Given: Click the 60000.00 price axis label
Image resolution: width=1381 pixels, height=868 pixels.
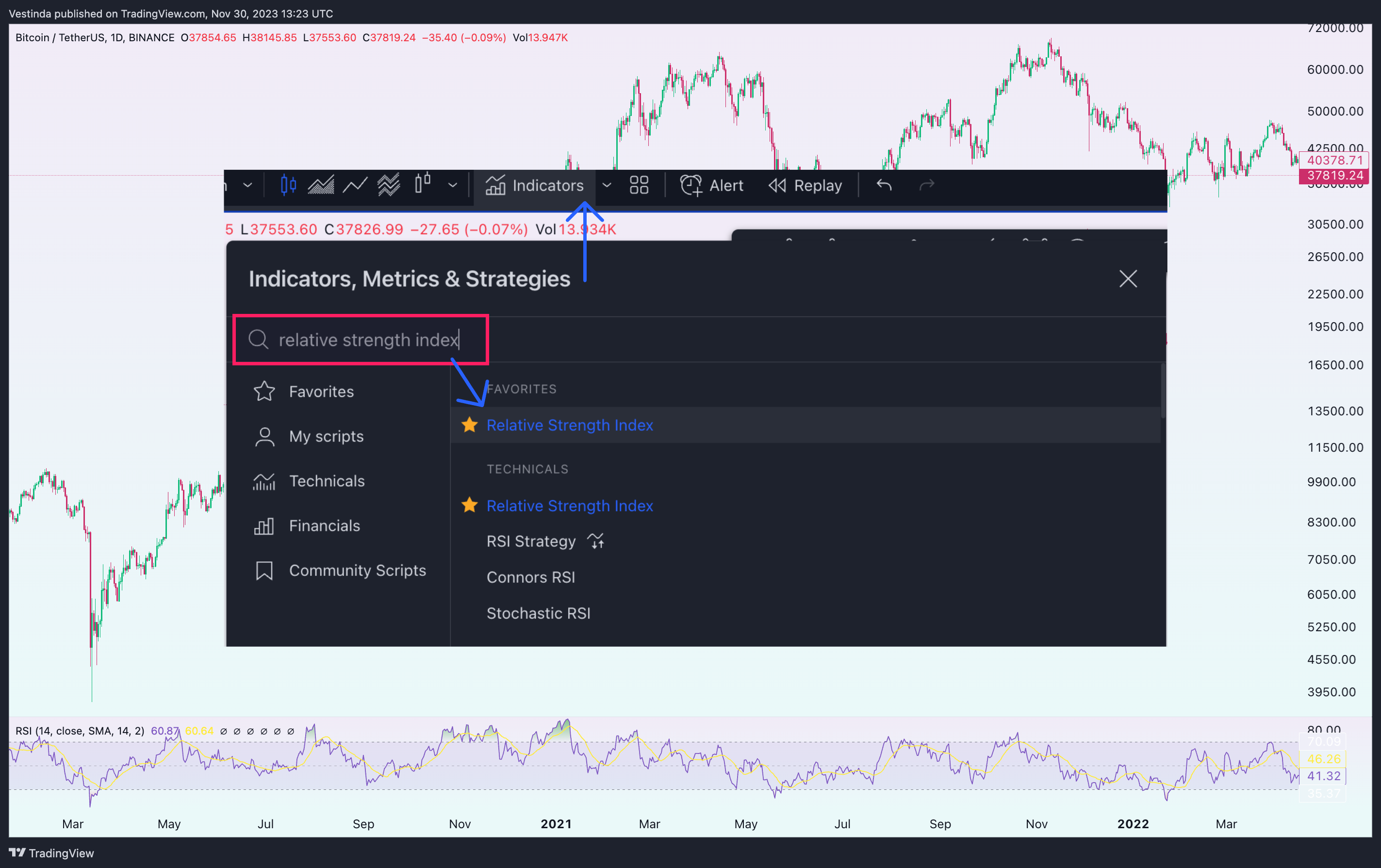Looking at the screenshot, I should coord(1335,69).
